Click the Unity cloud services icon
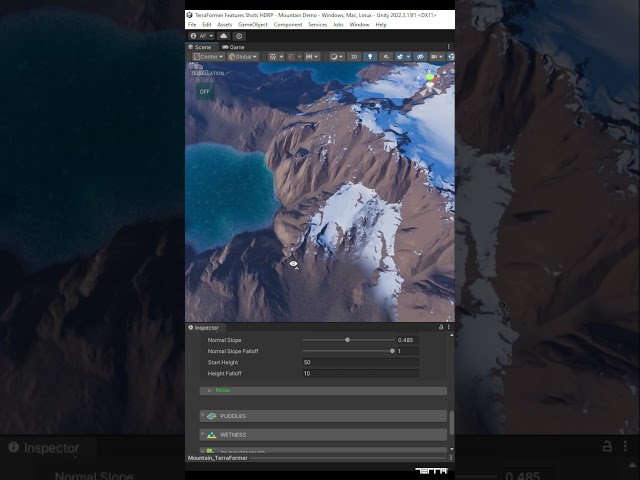This screenshot has width=640, height=480. tap(223, 36)
